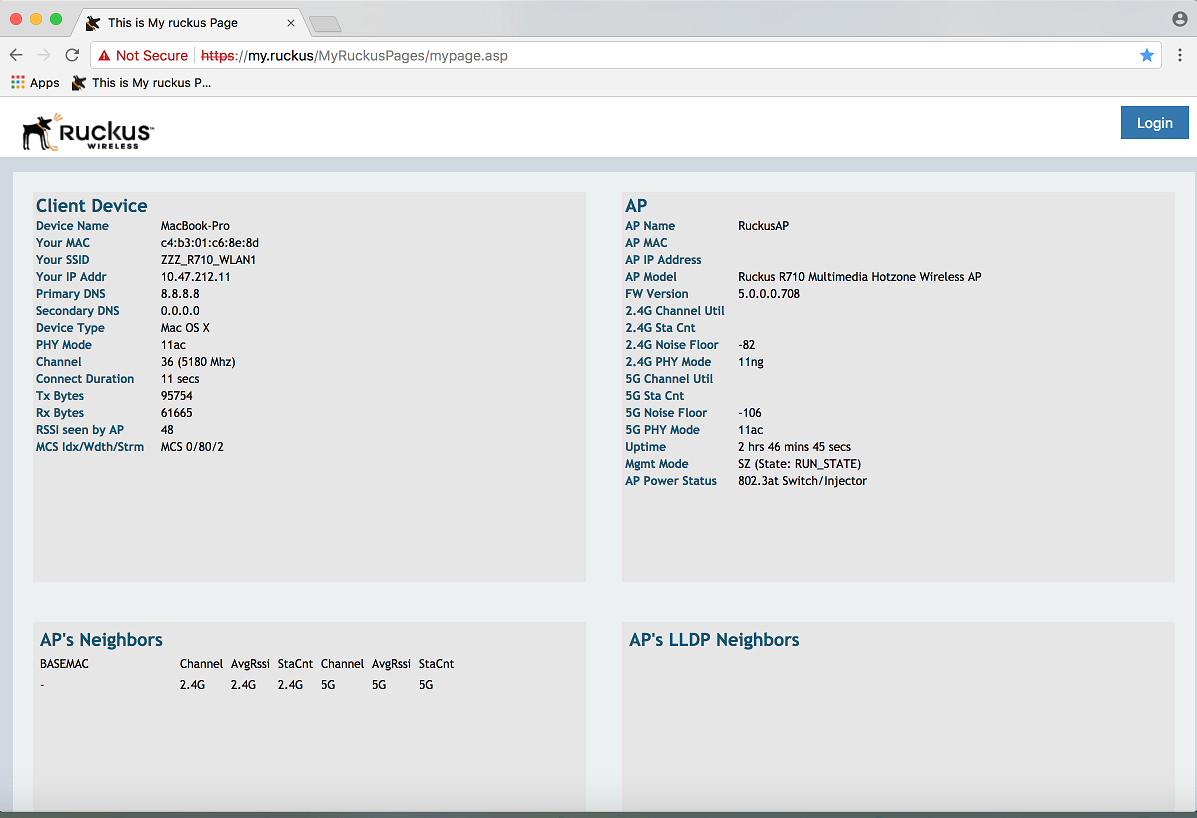Click the Ruckus Wireless logo
The height and width of the screenshot is (818, 1197).
(x=88, y=133)
